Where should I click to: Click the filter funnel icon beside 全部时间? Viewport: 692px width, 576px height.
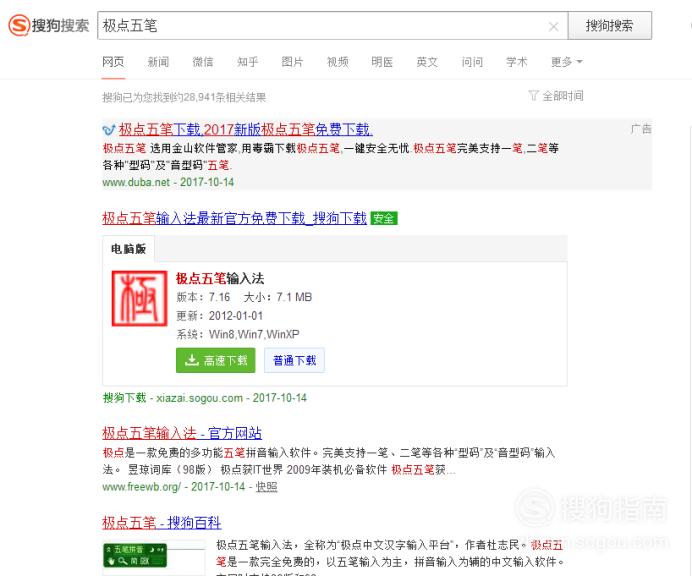click(533, 95)
